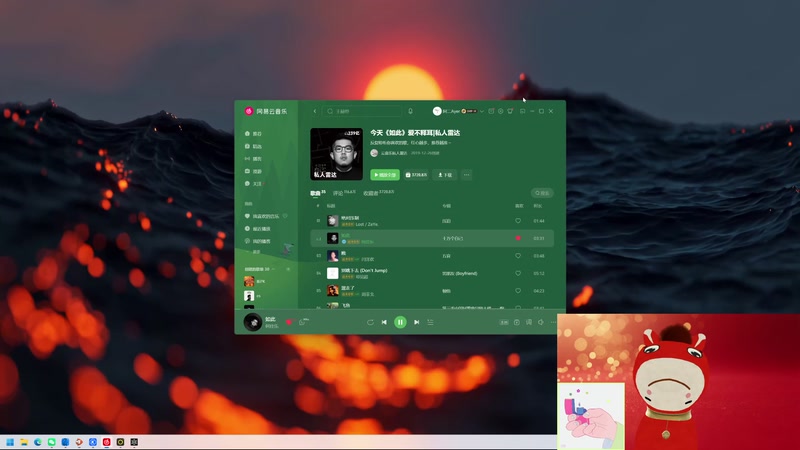Open the 关注 following item in the sidebar
Viewport: 800px width, 450px height.
[253, 184]
